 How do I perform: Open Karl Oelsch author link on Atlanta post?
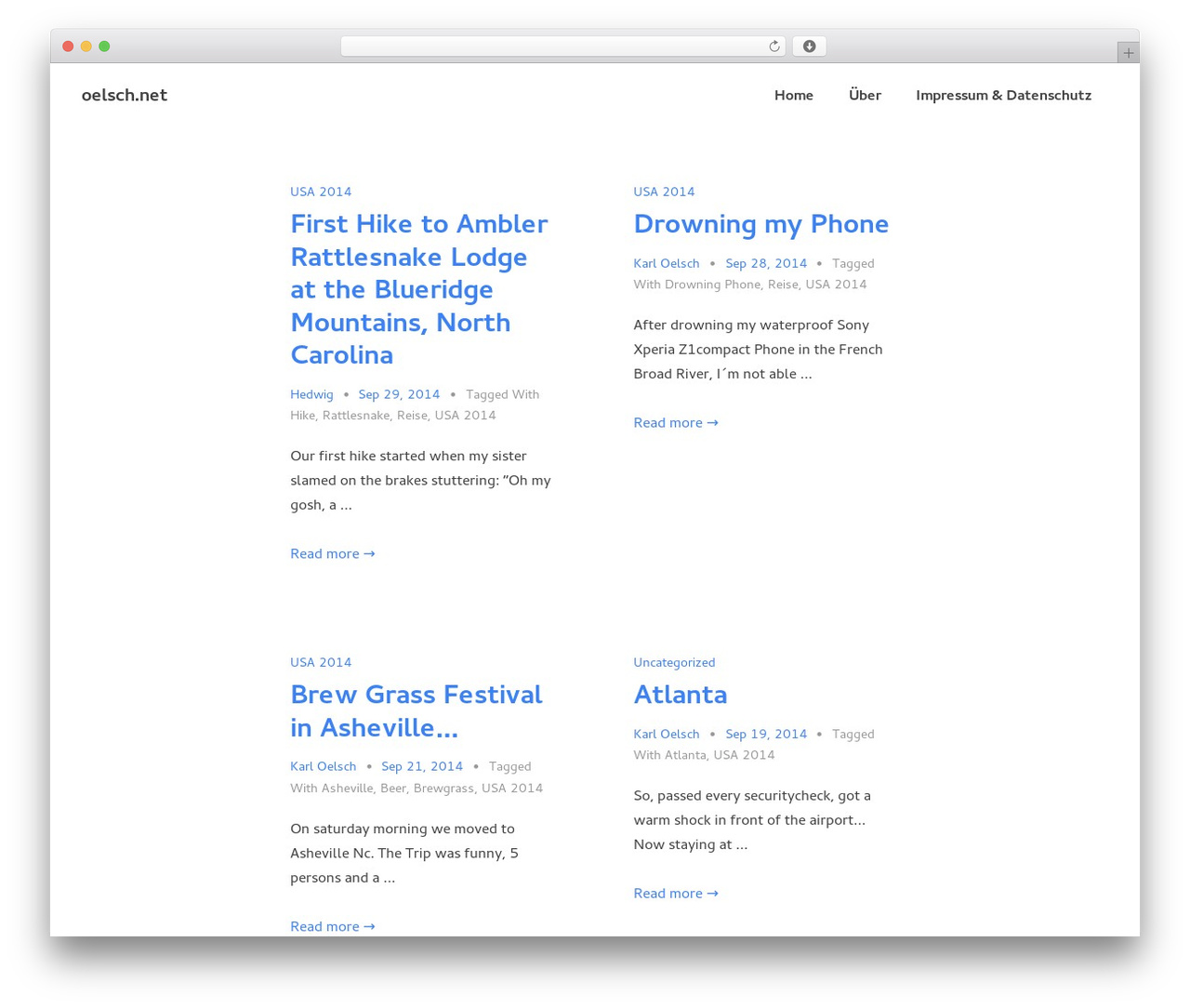tap(667, 734)
